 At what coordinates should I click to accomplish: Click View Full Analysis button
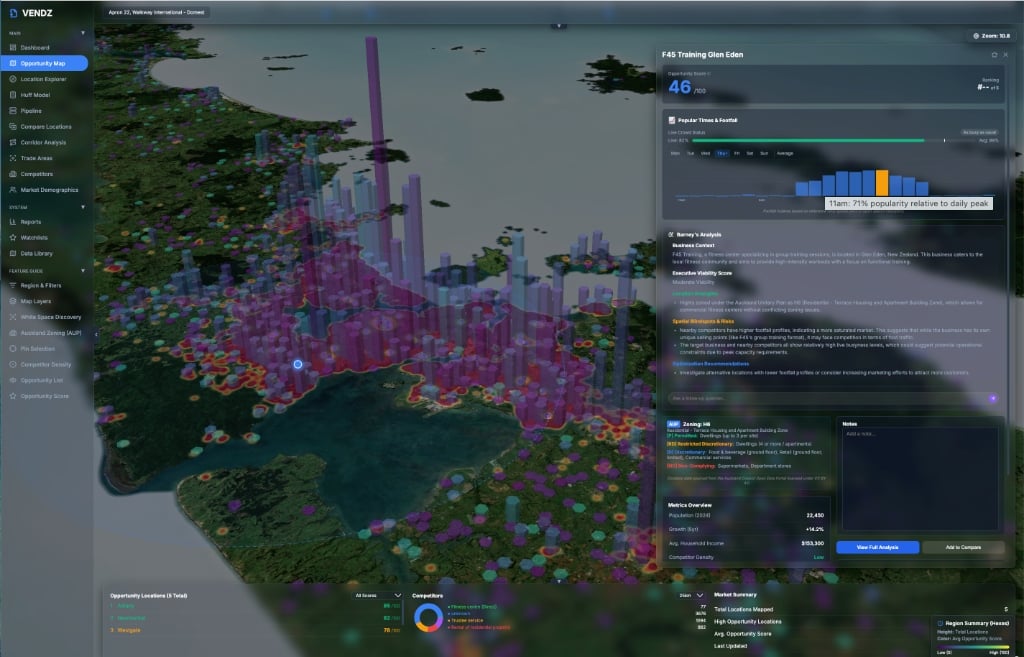[x=878, y=547]
